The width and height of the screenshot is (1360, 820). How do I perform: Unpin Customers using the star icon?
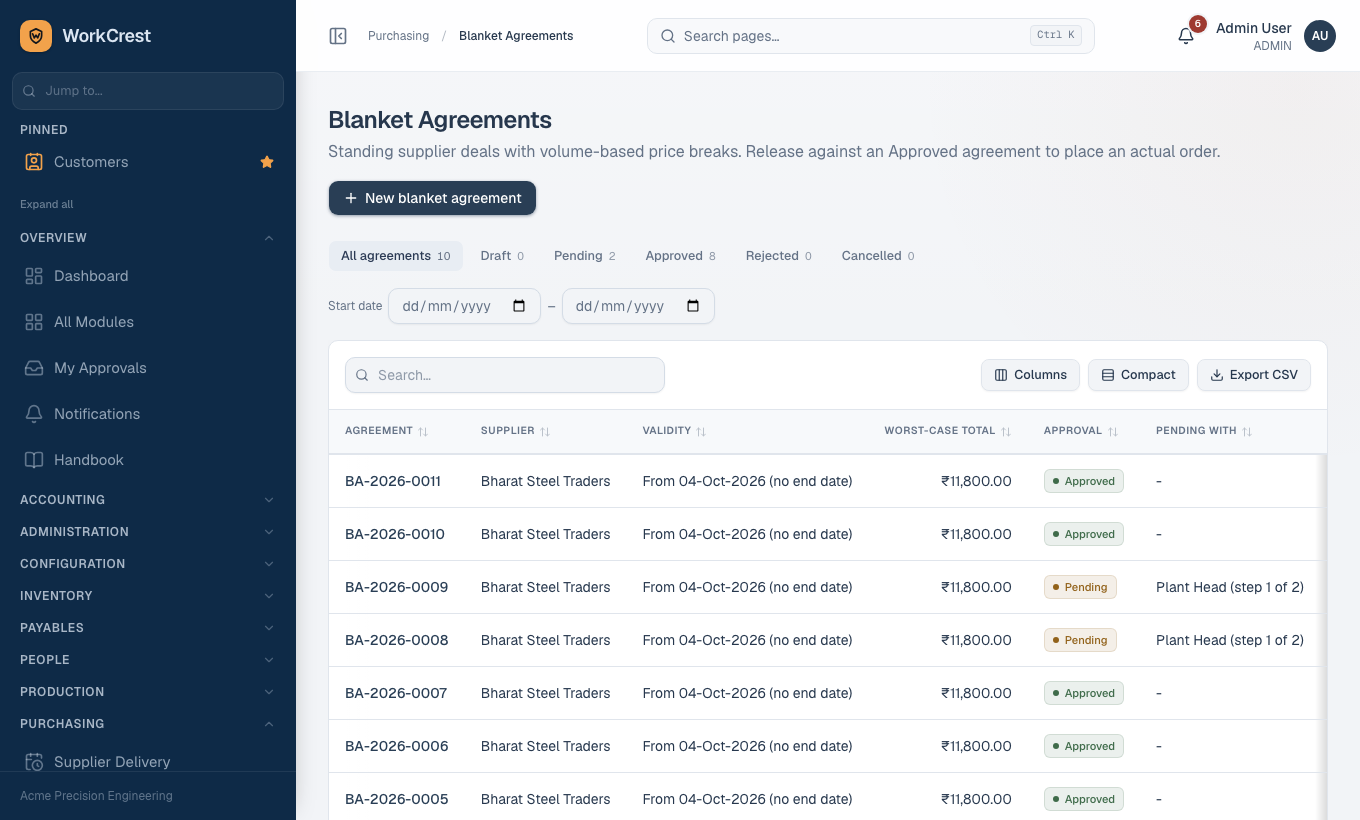click(x=267, y=162)
